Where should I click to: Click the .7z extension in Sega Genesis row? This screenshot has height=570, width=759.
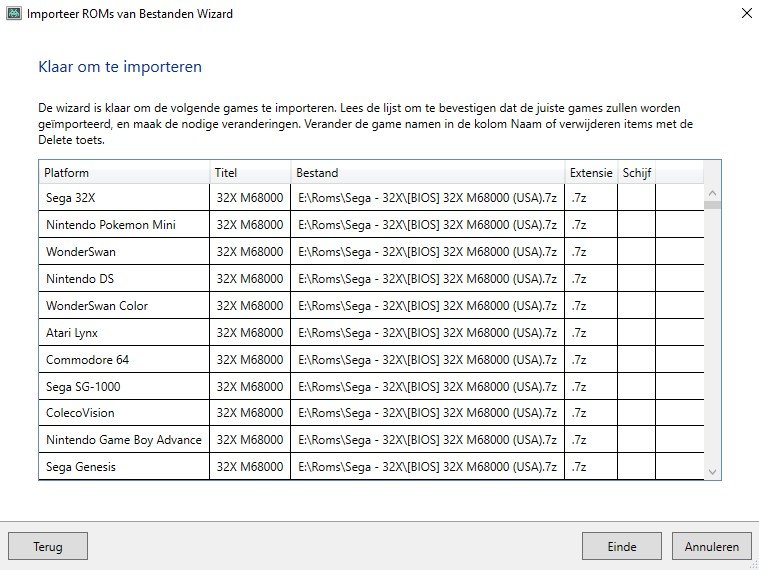point(591,467)
